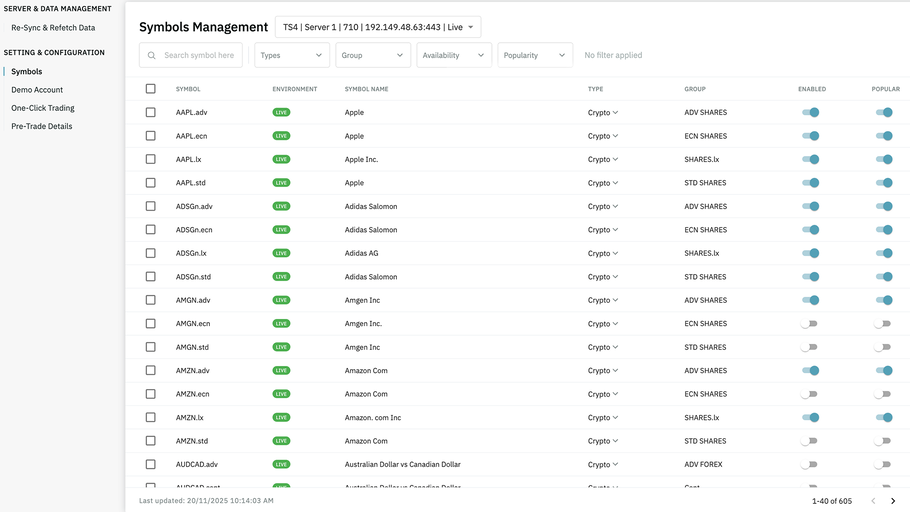Viewport: 910px width, 512px height.
Task: Open the Types filter dropdown
Action: tap(292, 55)
